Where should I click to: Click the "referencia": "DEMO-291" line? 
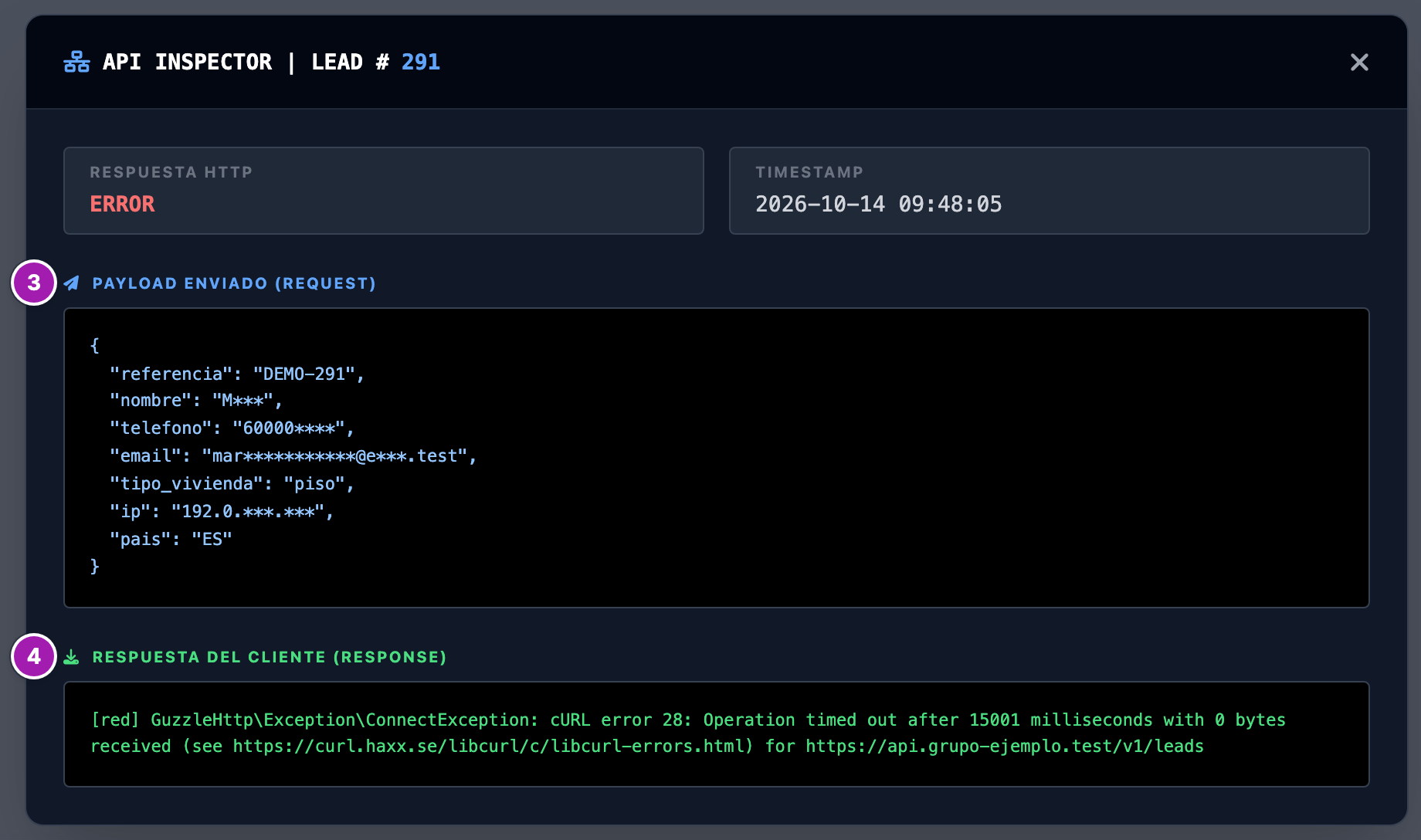click(237, 374)
